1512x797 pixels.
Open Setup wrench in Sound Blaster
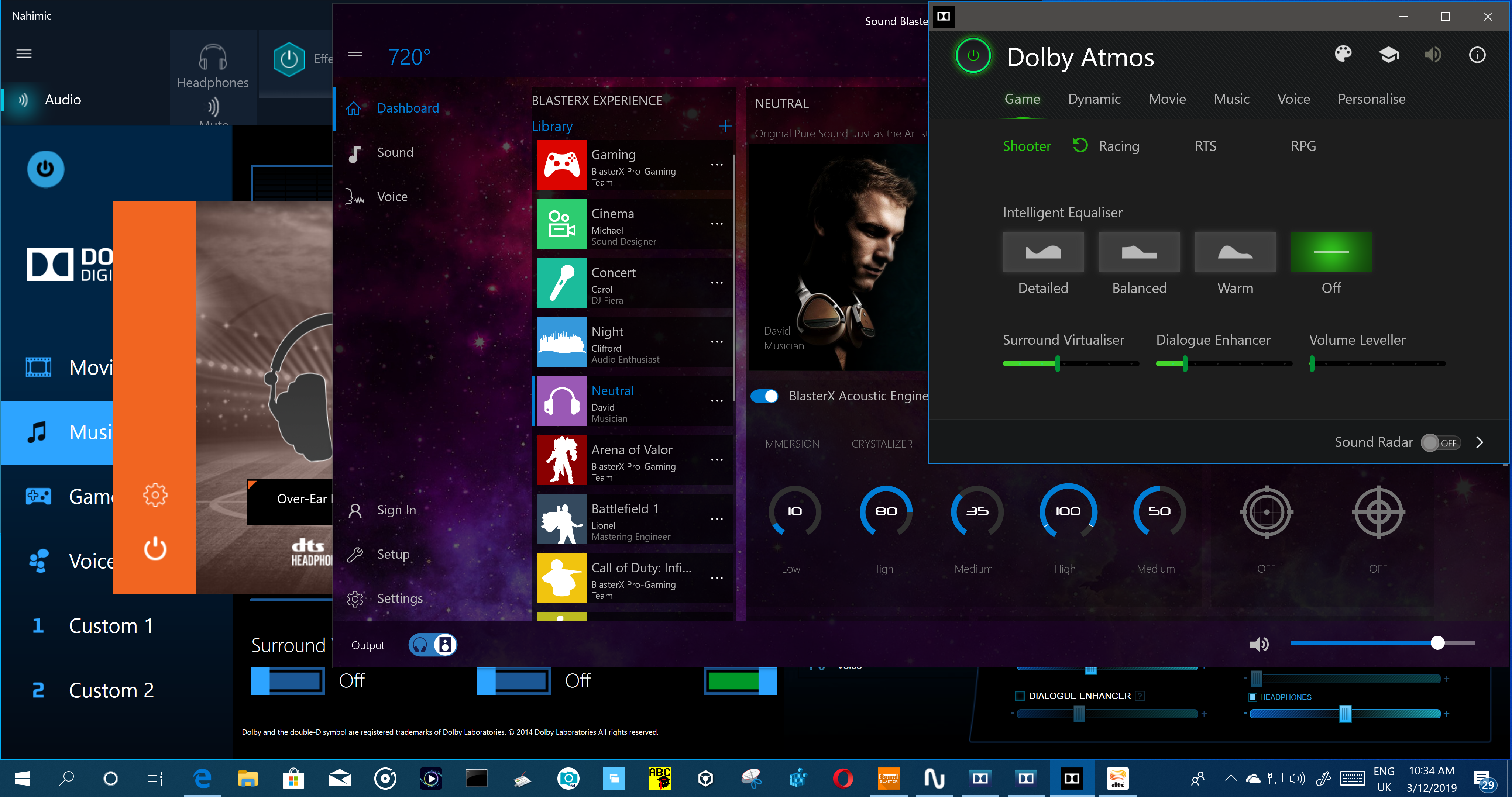pyautogui.click(x=355, y=555)
